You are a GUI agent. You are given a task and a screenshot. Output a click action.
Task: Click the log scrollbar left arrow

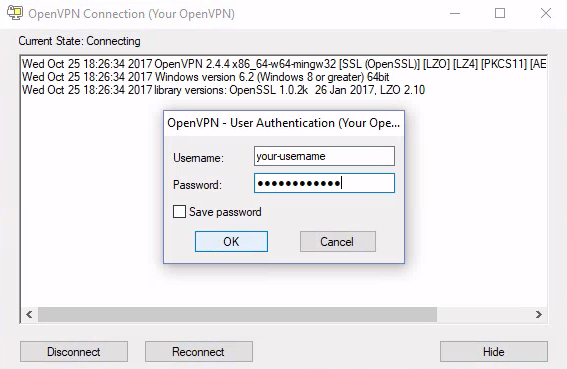pos(29,314)
